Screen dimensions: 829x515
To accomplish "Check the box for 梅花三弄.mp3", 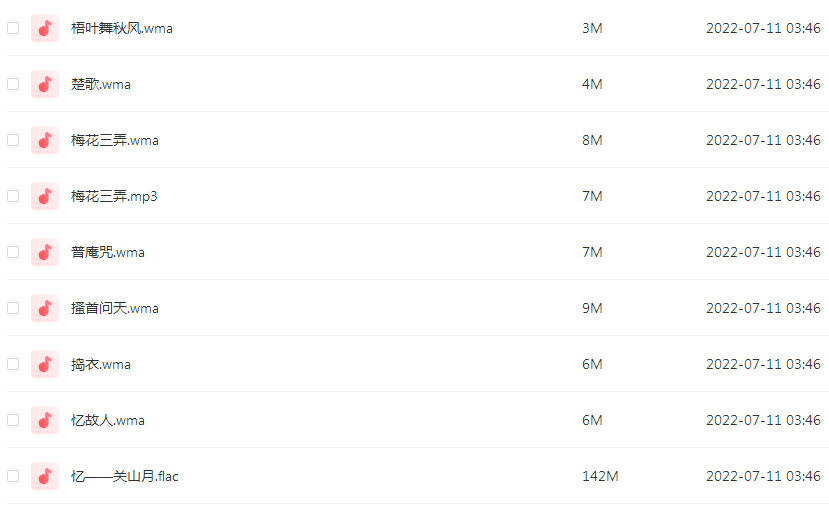I will (x=13, y=196).
